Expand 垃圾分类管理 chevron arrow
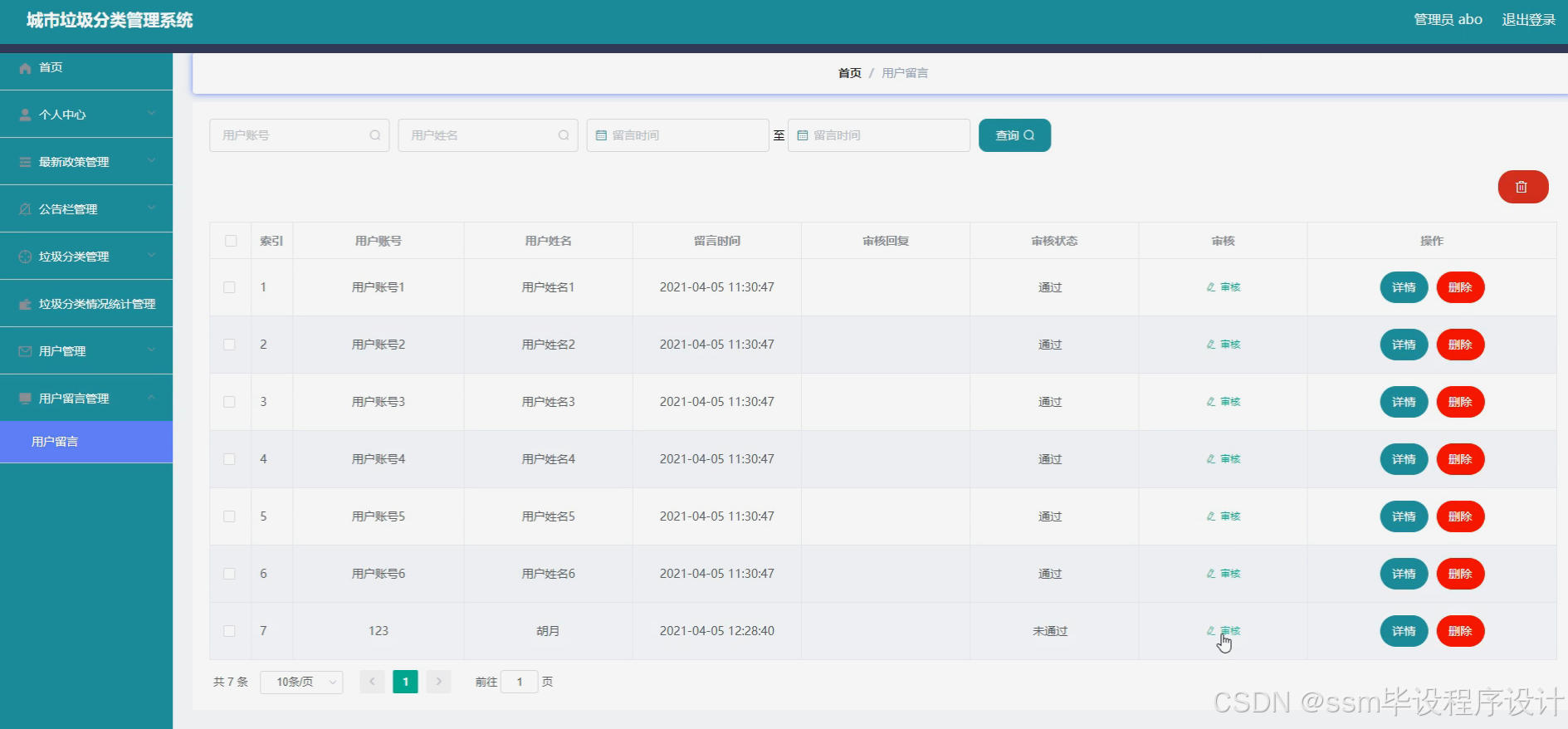This screenshot has width=1568, height=729. [151, 255]
